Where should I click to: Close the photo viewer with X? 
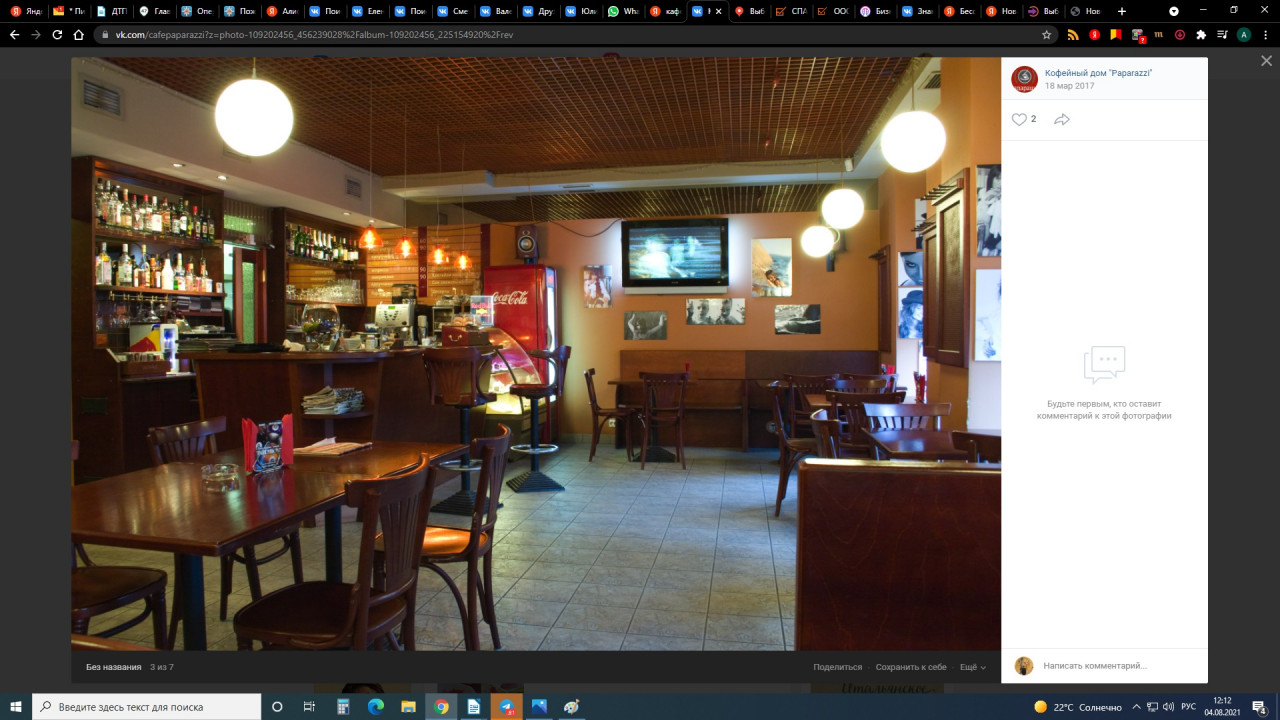pyautogui.click(x=1266, y=61)
